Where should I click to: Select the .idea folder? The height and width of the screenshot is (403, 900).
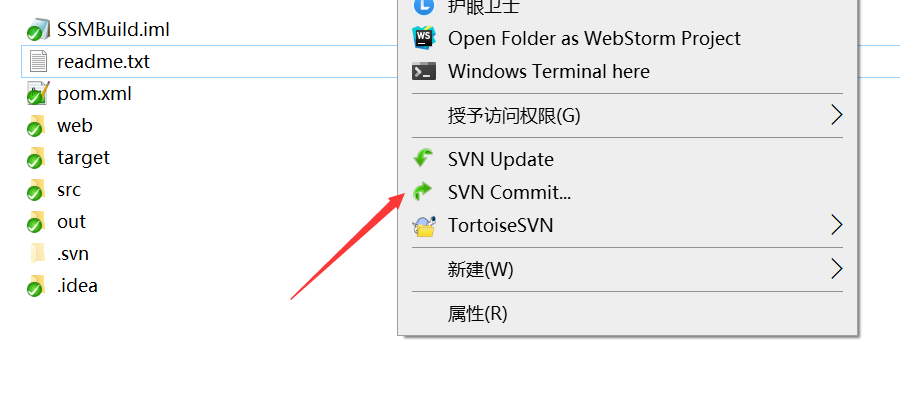tap(77, 286)
